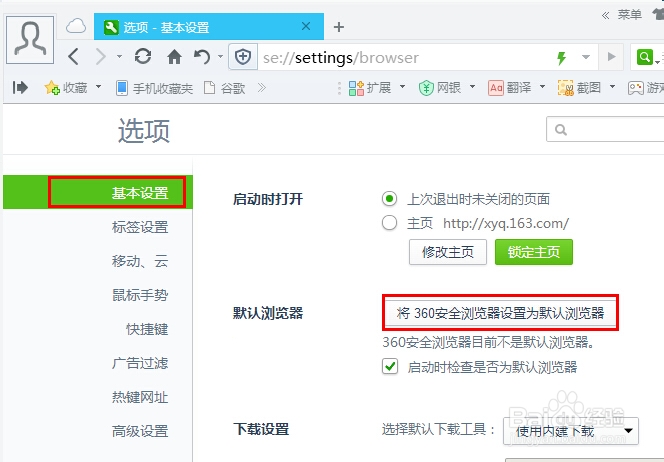664x462 pixels.
Task: Close the 选项 - 基本设置 tab
Action: pos(306,26)
